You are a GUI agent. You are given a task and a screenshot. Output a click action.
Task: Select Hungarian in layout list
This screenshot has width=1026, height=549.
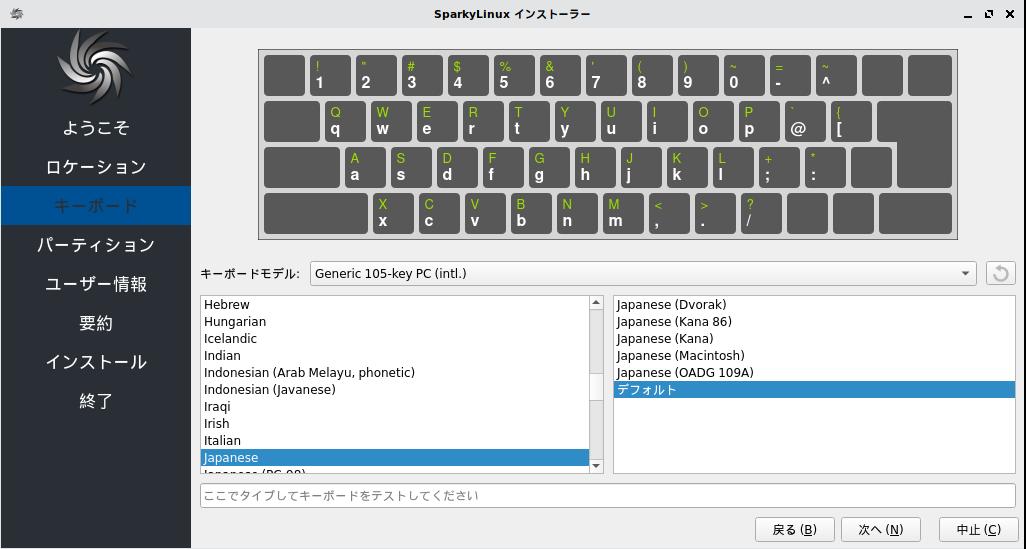[x=395, y=321]
